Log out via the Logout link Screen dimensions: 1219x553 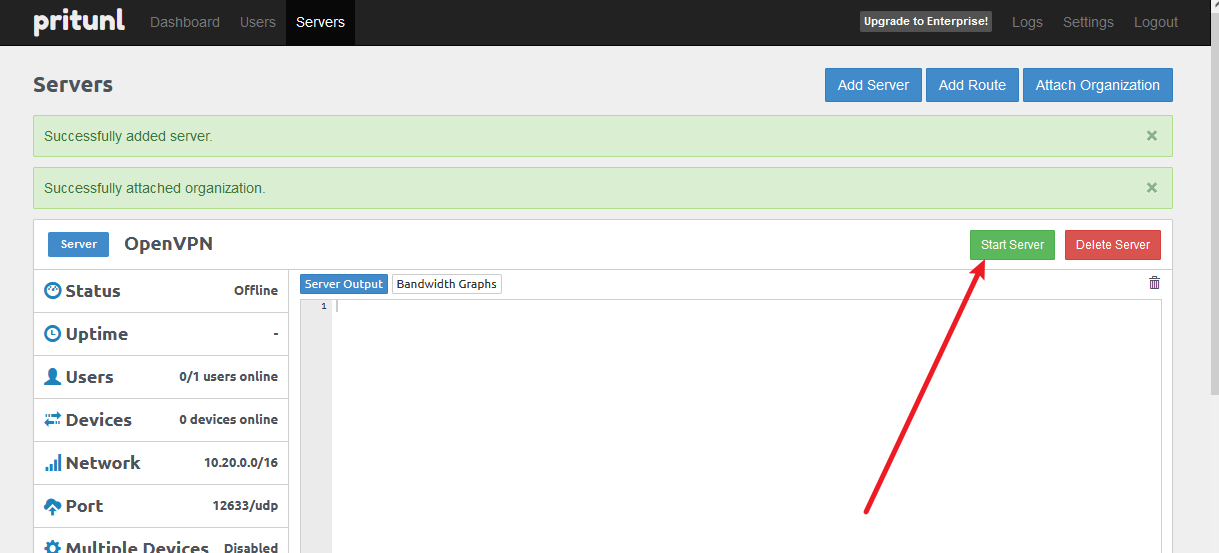click(1156, 22)
